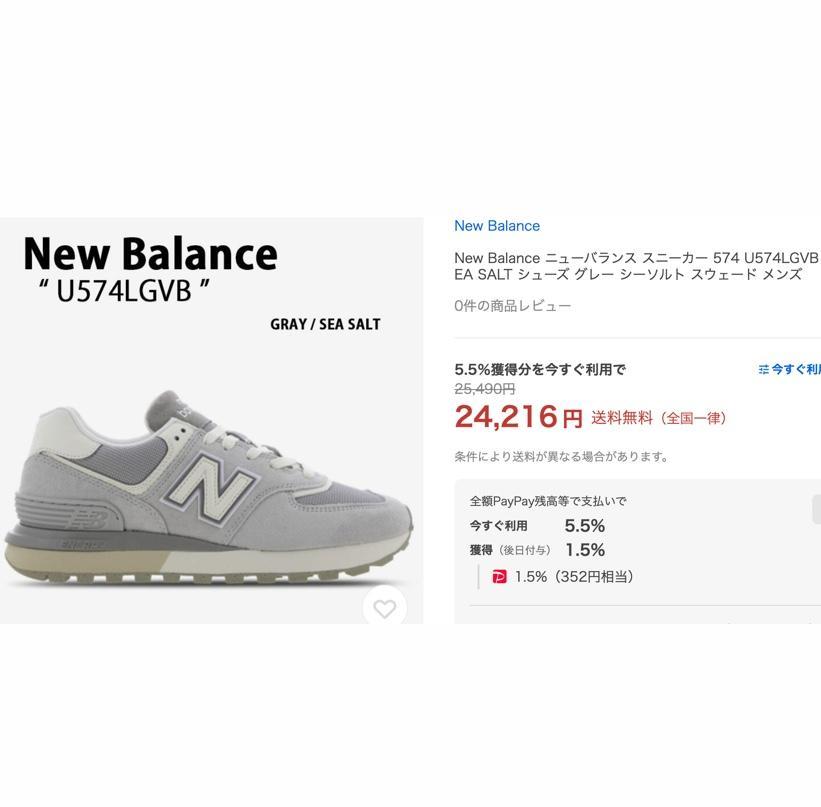Click the 5.5%獲得分を今すぐ利用で heading
The image size is (821, 807).
[540, 370]
